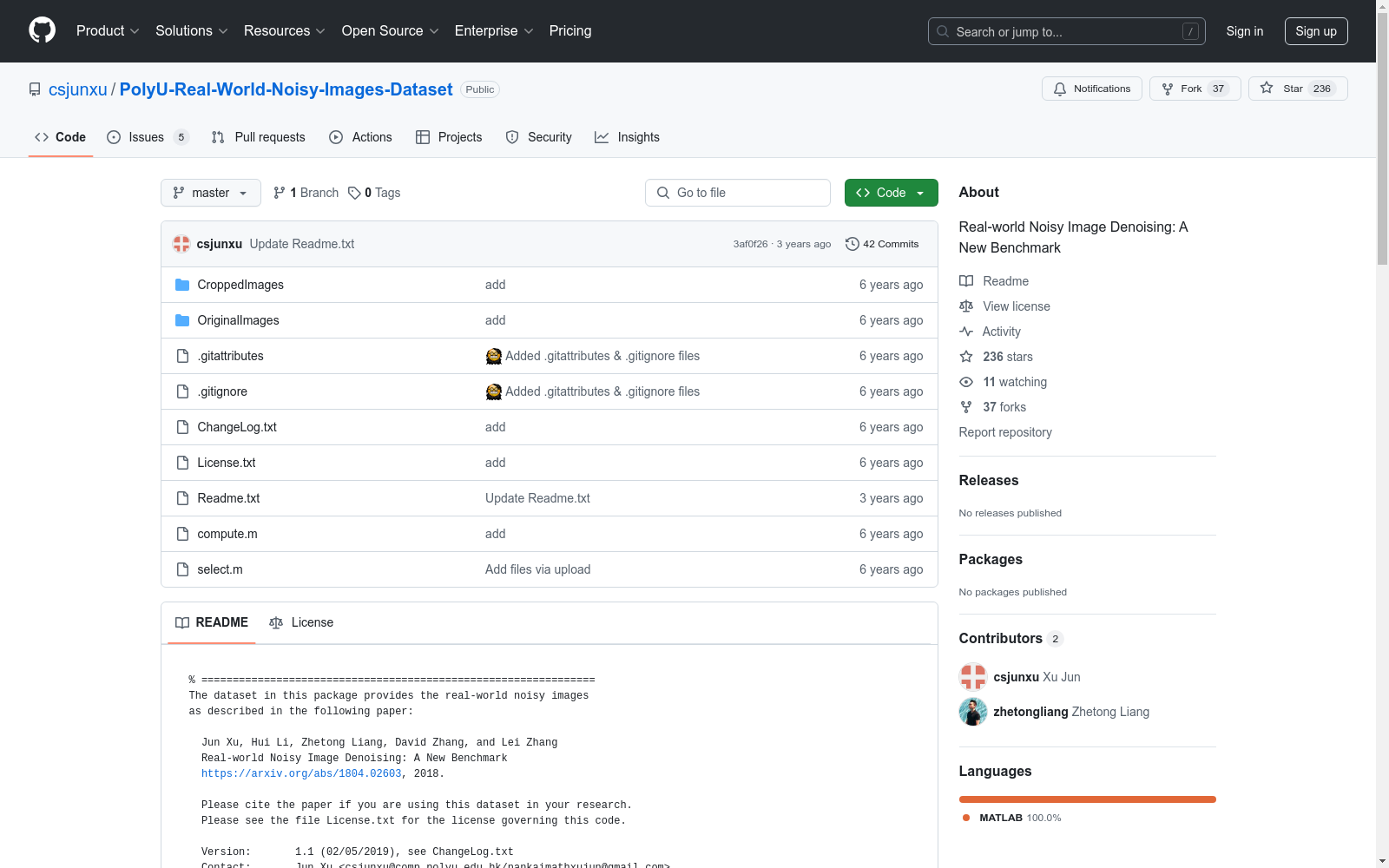Open the Insights tab
Screen dimensions: 1389x868
[x=627, y=137]
